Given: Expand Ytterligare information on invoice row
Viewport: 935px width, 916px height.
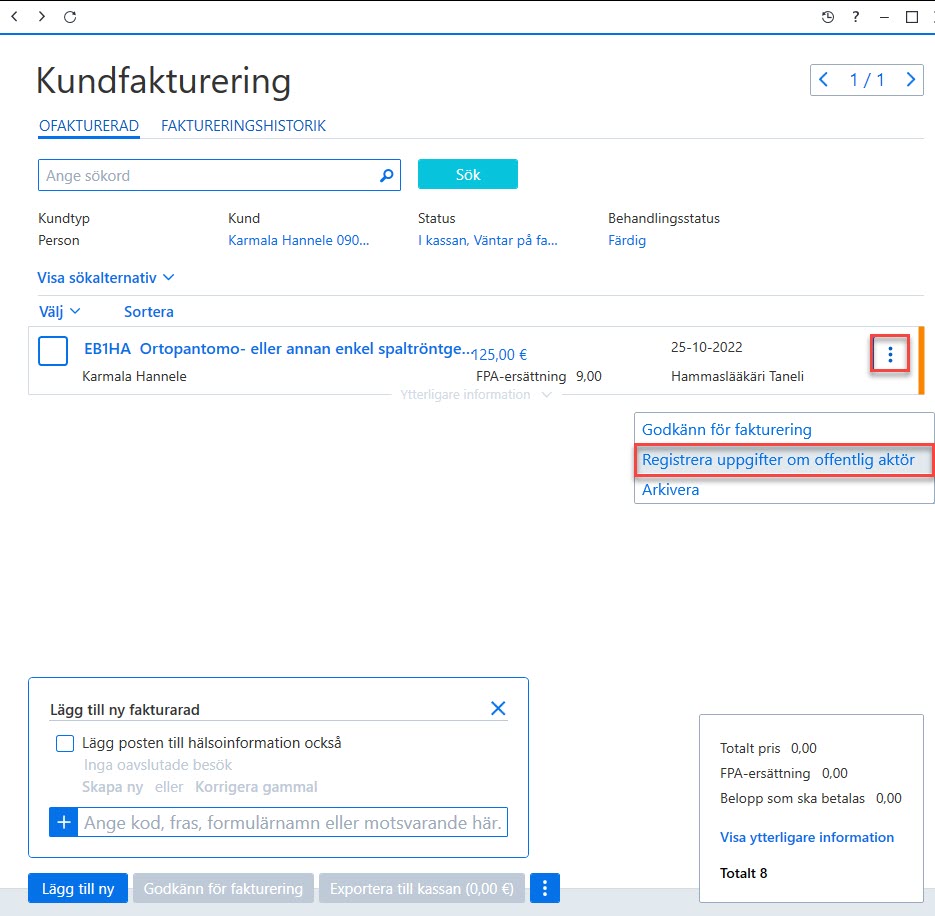Looking at the screenshot, I should tap(475, 395).
